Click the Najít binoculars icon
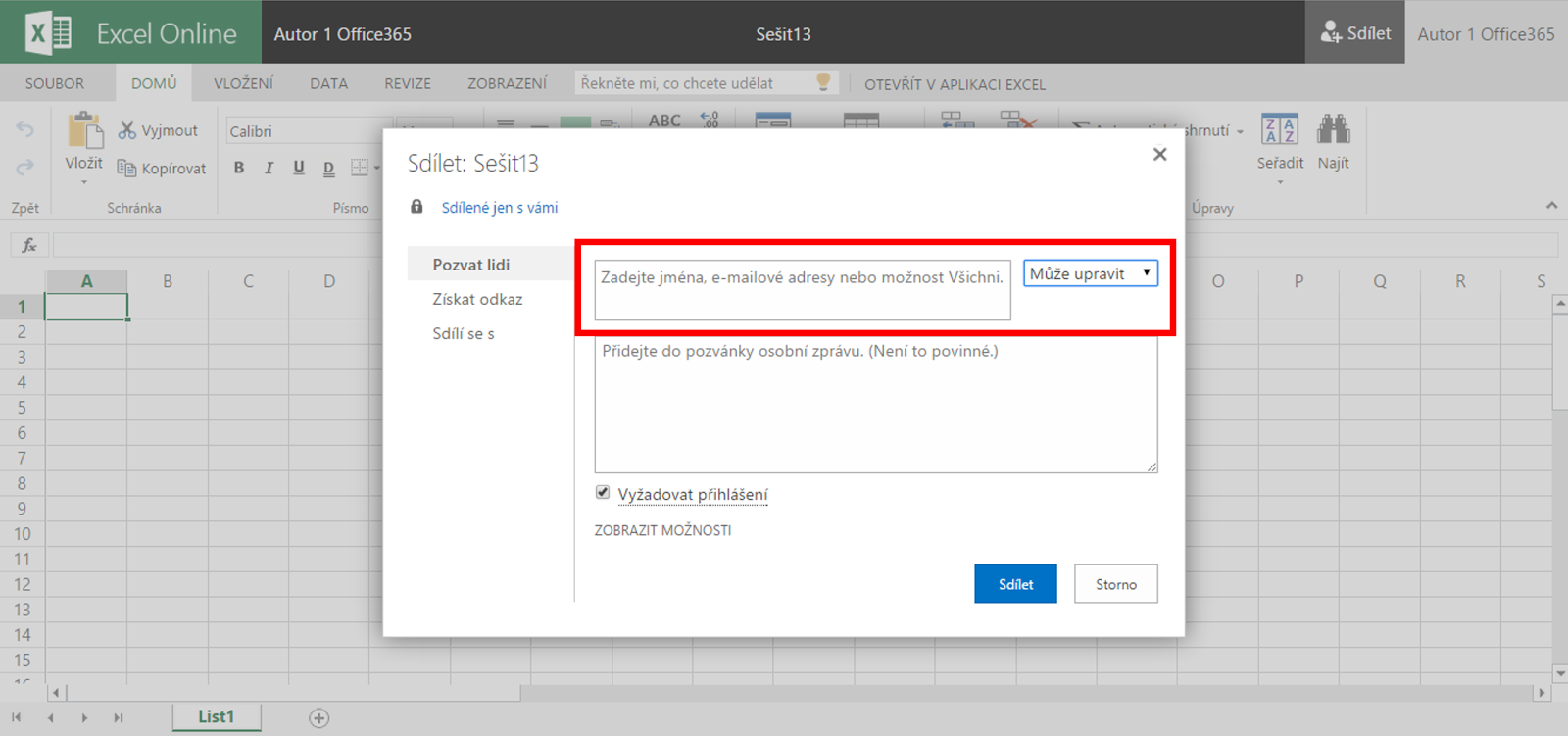Screen dimensions: 1568x736 (1334, 130)
